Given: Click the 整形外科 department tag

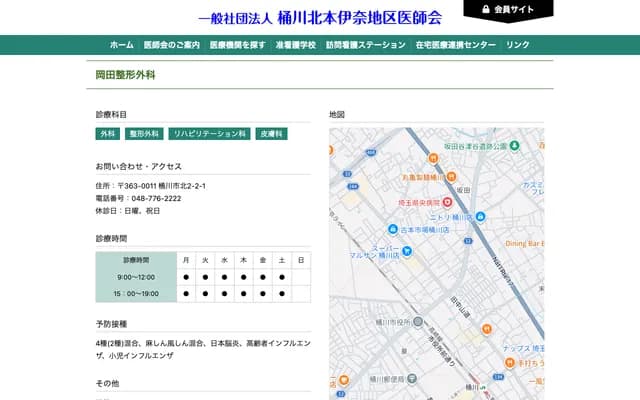Looking at the screenshot, I should tap(144, 133).
